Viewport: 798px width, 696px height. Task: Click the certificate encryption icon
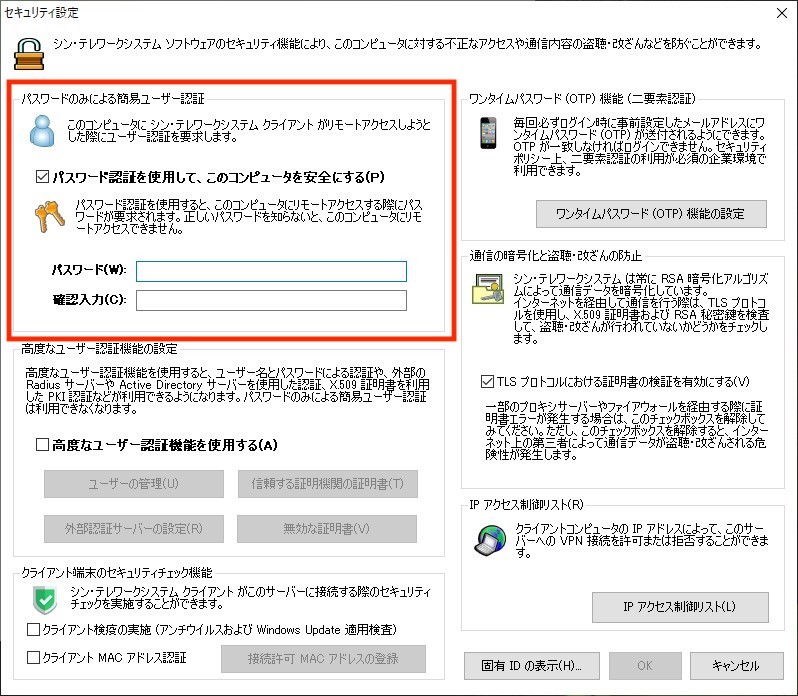488,288
